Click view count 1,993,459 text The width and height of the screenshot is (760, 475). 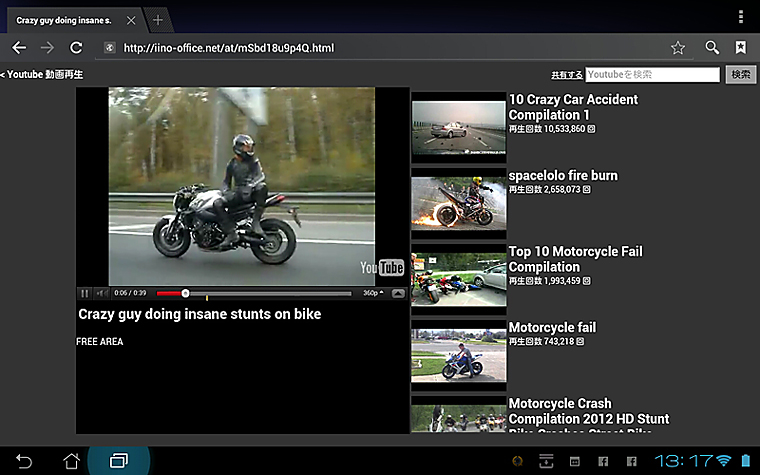pyautogui.click(x=550, y=281)
